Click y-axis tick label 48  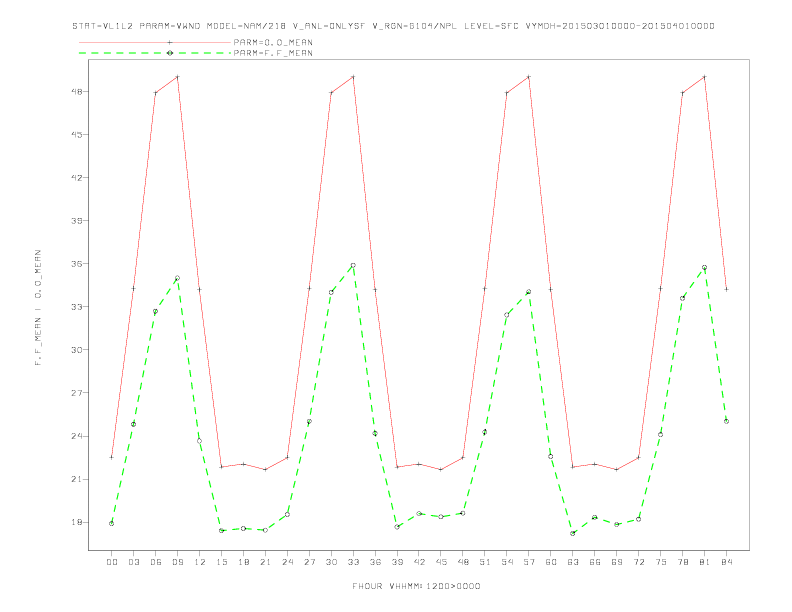coord(78,91)
